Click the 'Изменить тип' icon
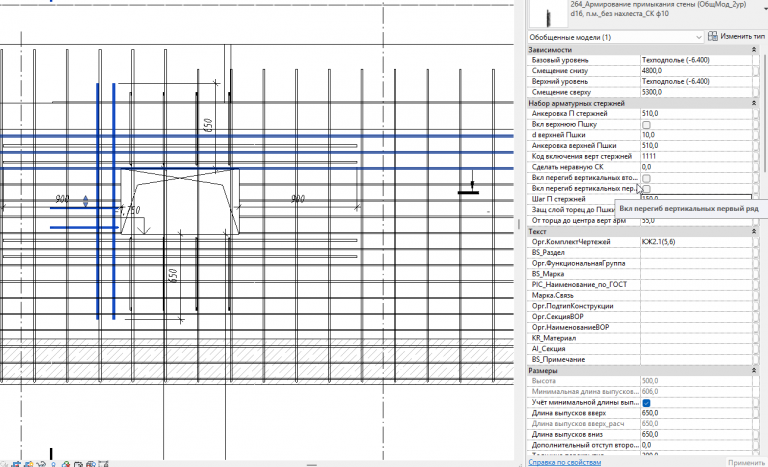Image resolution: width=768 pixels, height=467 pixels. (x=713, y=36)
